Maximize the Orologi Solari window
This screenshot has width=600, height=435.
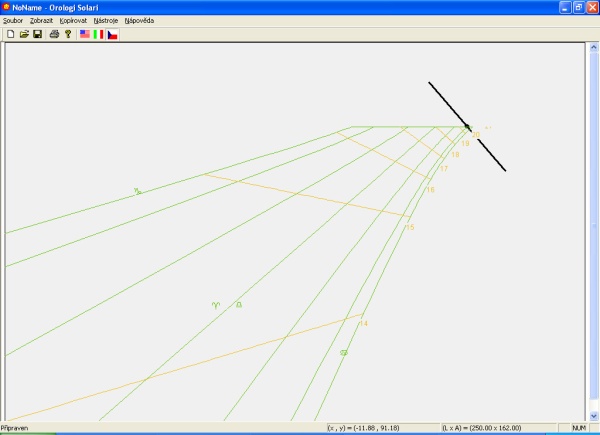coord(577,6)
